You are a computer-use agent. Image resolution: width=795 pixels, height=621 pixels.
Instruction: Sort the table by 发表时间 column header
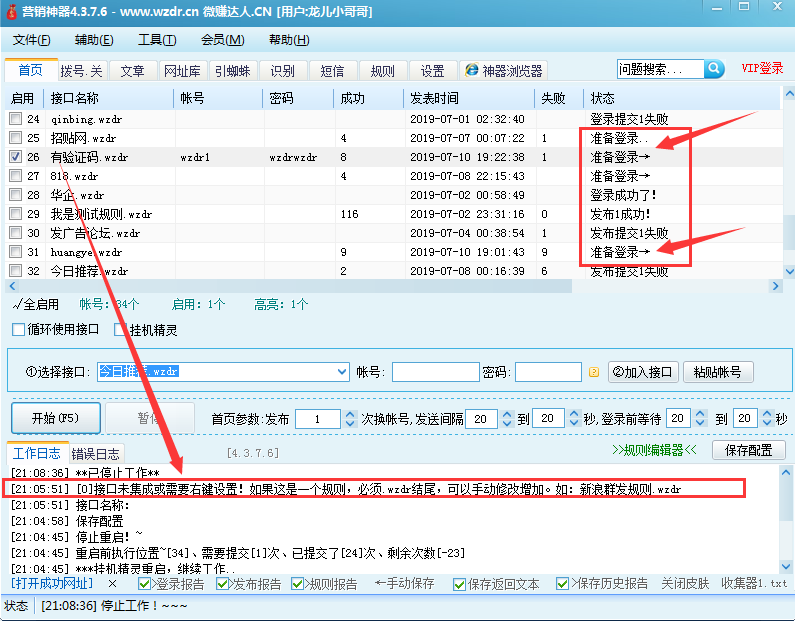(468, 98)
